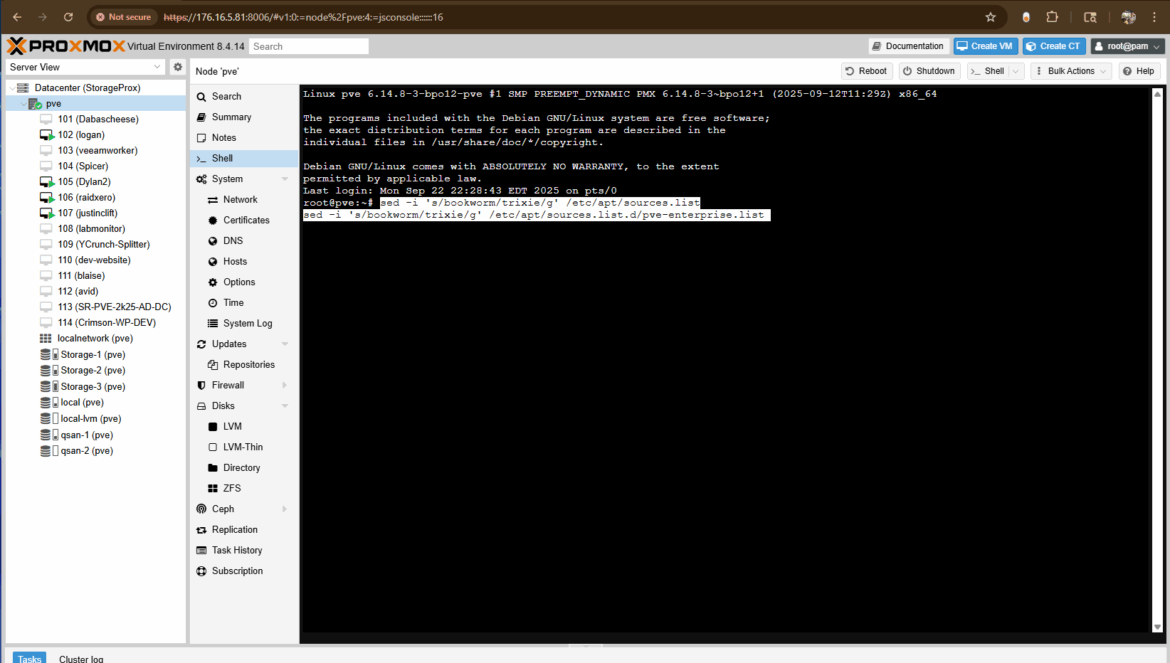Switch to the Cluster log tab
This screenshot has height=663, width=1170.
coord(81,658)
